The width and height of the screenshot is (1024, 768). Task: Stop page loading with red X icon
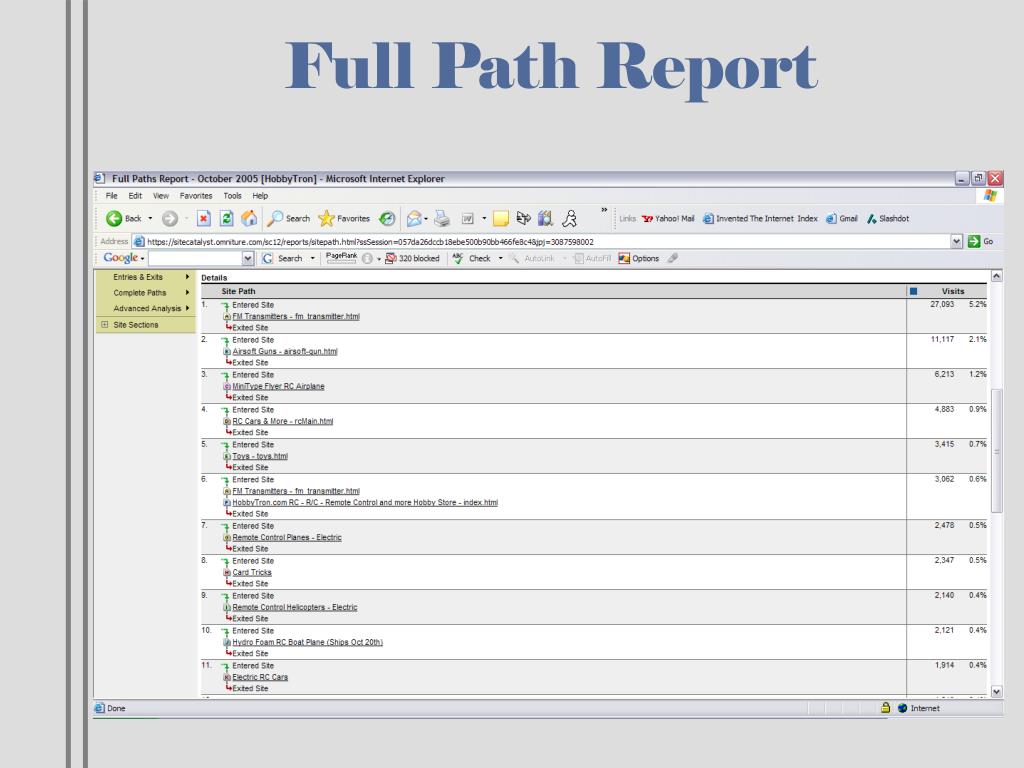(204, 218)
